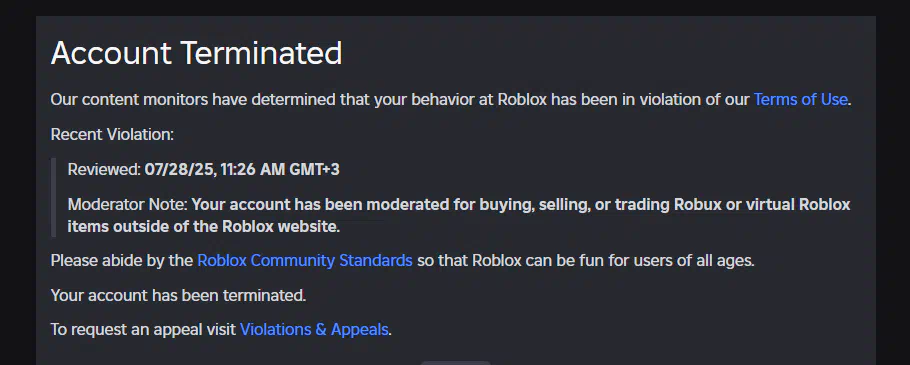Viewport: 910px width, 365px height.
Task: Click the Moderator Note label
Action: pos(128,205)
